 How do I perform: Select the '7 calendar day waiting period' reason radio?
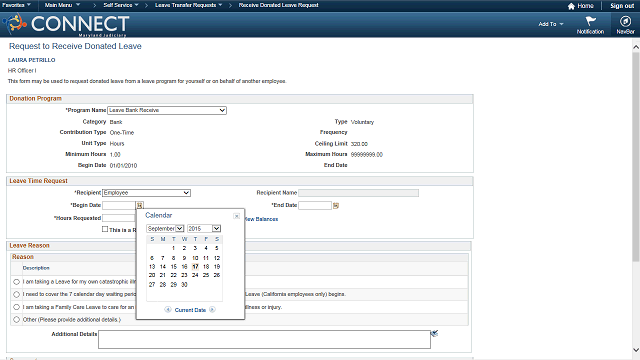pos(16,294)
